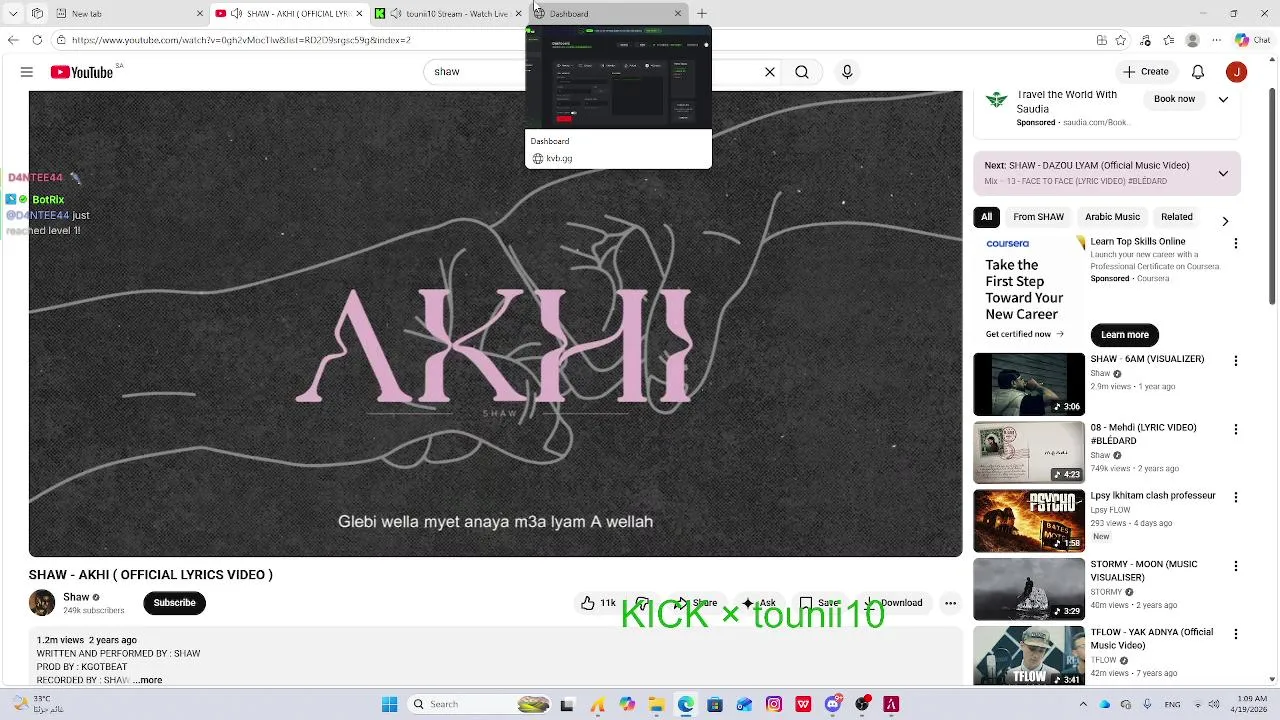Select the From SHAW filter chip
The height and width of the screenshot is (720, 1280).
tap(1038, 217)
